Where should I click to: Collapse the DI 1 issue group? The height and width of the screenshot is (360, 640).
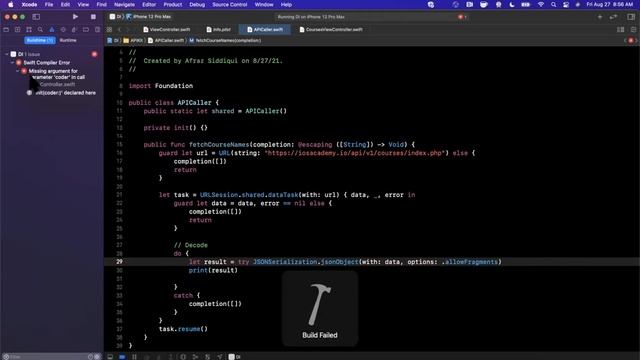pos(7,54)
